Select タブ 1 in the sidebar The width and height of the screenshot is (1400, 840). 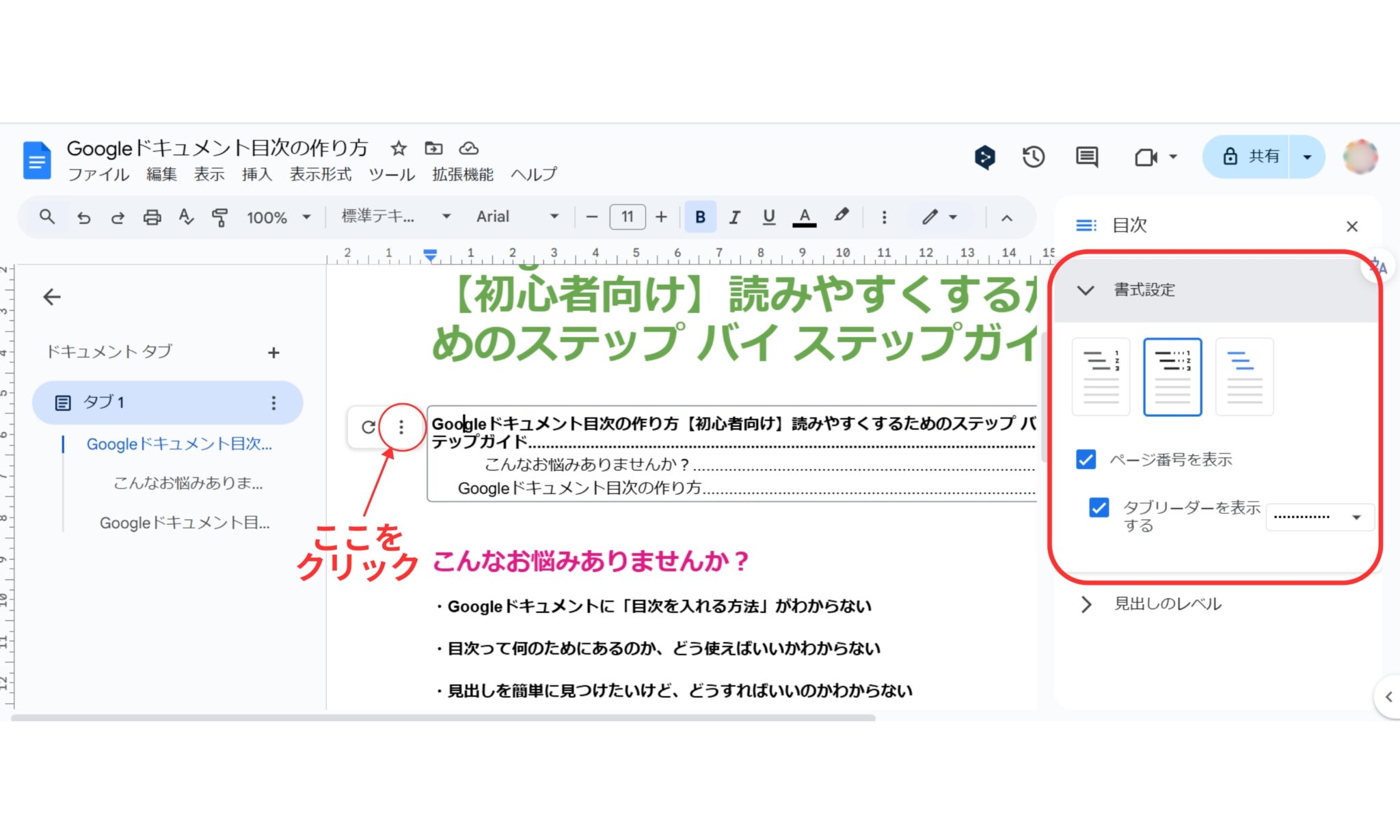click(167, 403)
